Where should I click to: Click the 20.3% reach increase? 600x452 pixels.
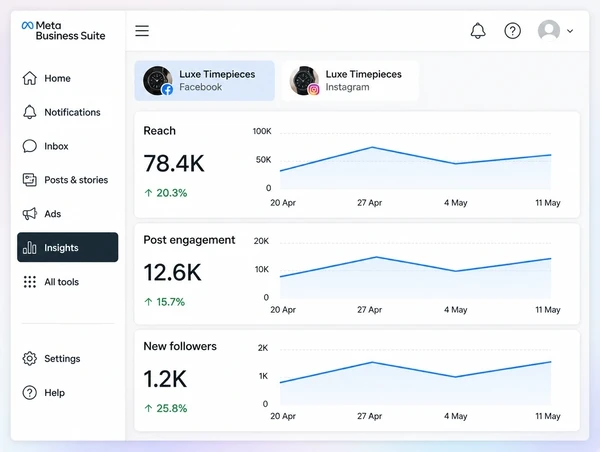(x=166, y=193)
